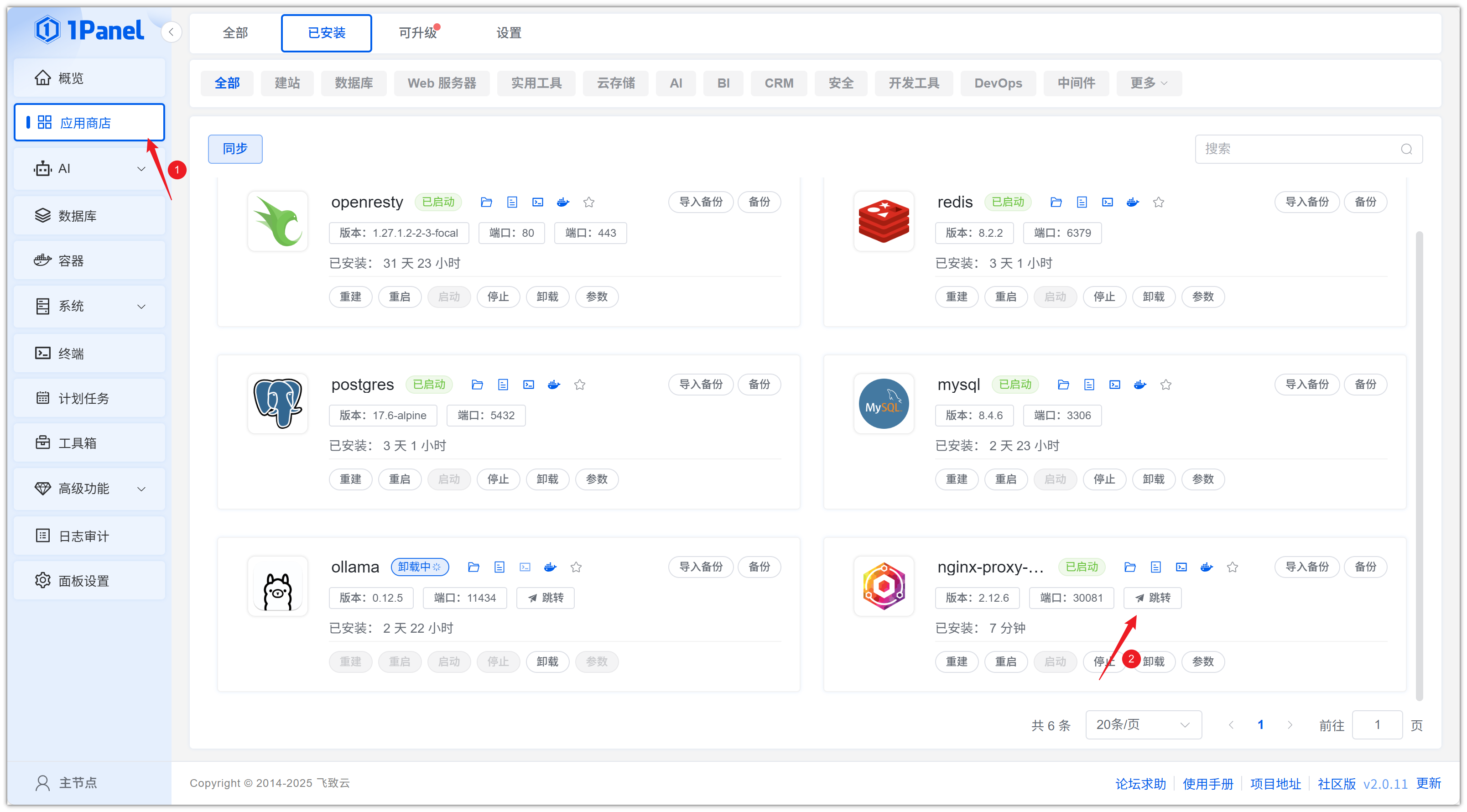Open openresty folder directory icon
This screenshot has height=812, width=1467.
pos(486,202)
